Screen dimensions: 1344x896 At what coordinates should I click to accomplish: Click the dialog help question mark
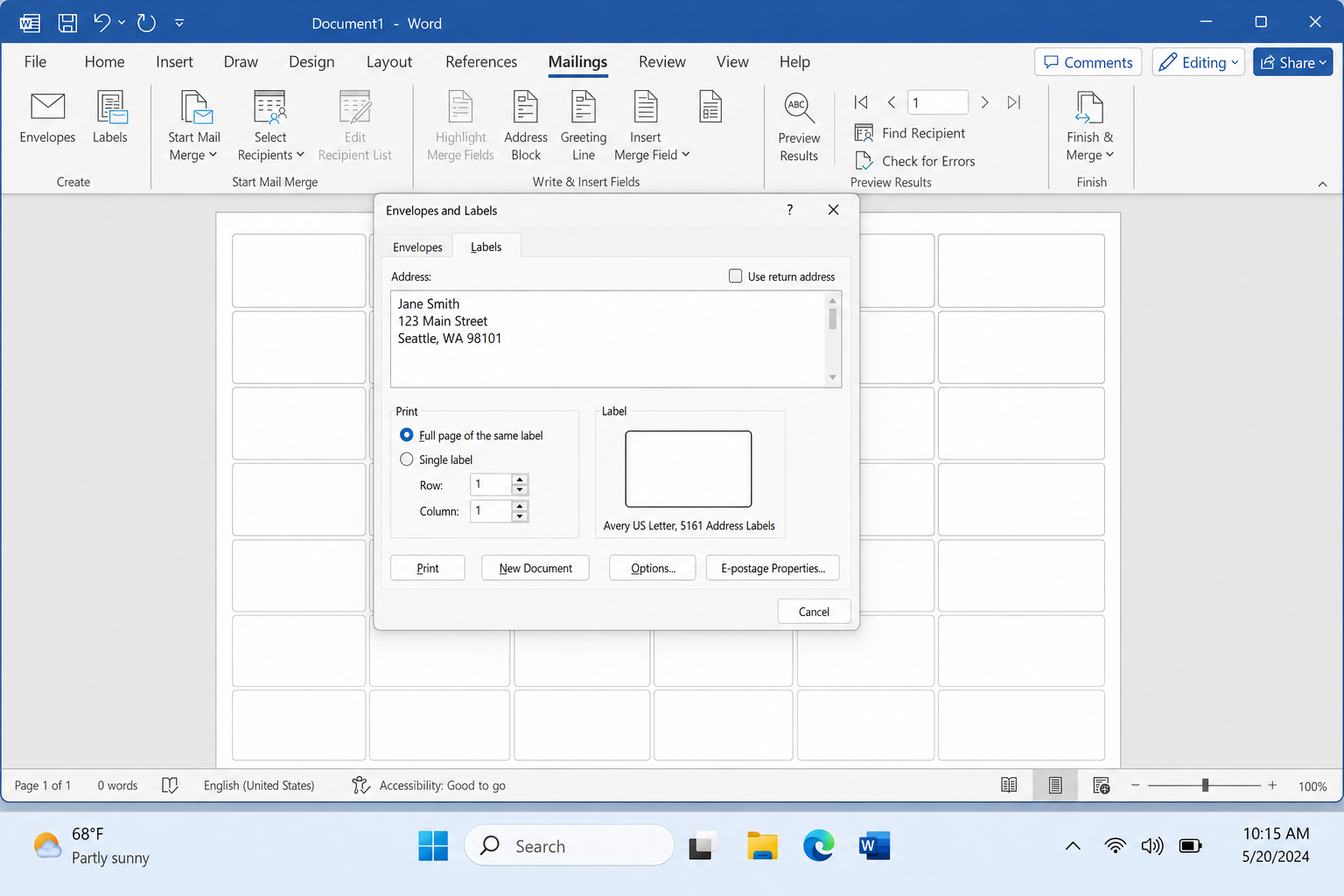tap(789, 210)
